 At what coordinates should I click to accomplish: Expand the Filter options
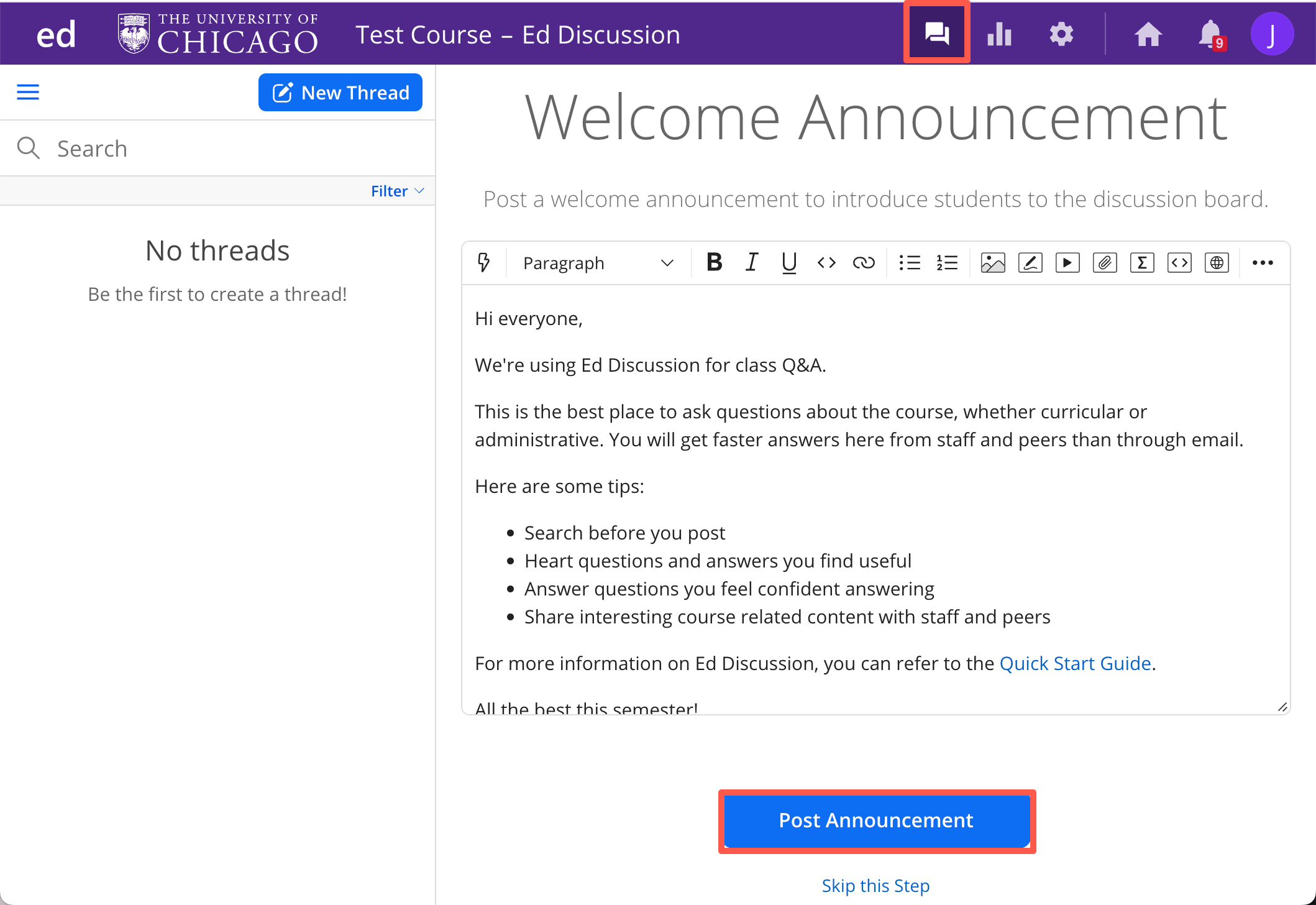(x=396, y=191)
